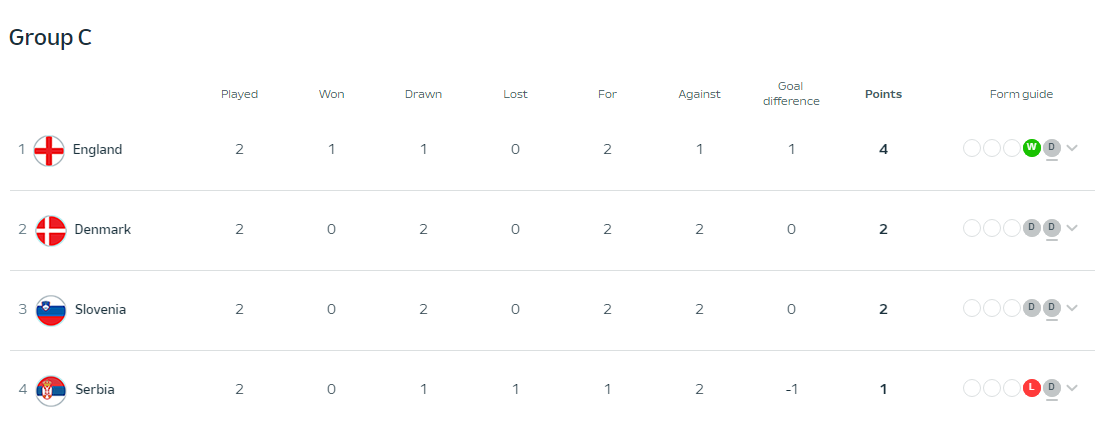Click Denmark's first D form badge
The image size is (1095, 430).
click(1032, 228)
